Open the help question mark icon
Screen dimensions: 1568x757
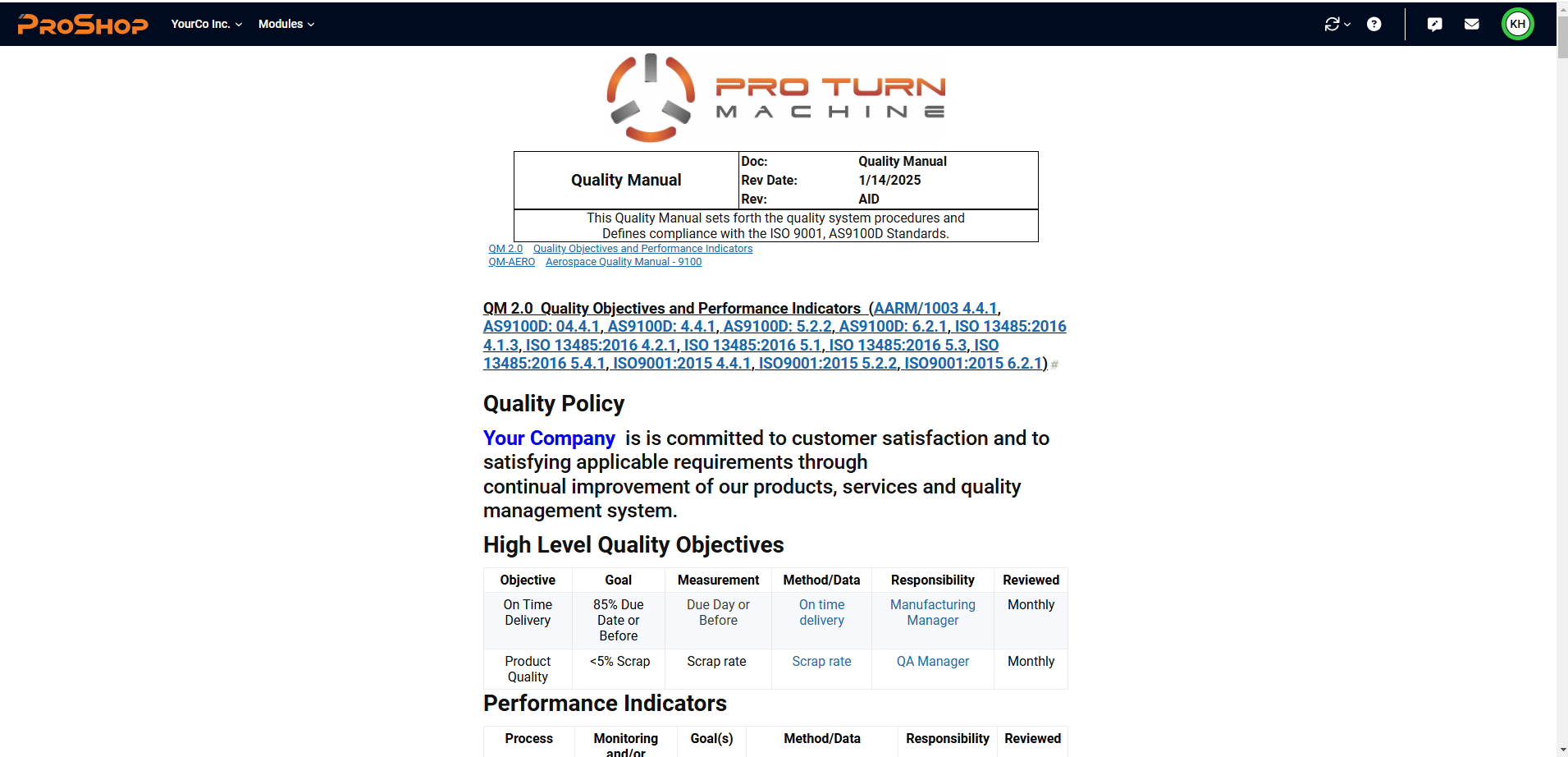1374,25
